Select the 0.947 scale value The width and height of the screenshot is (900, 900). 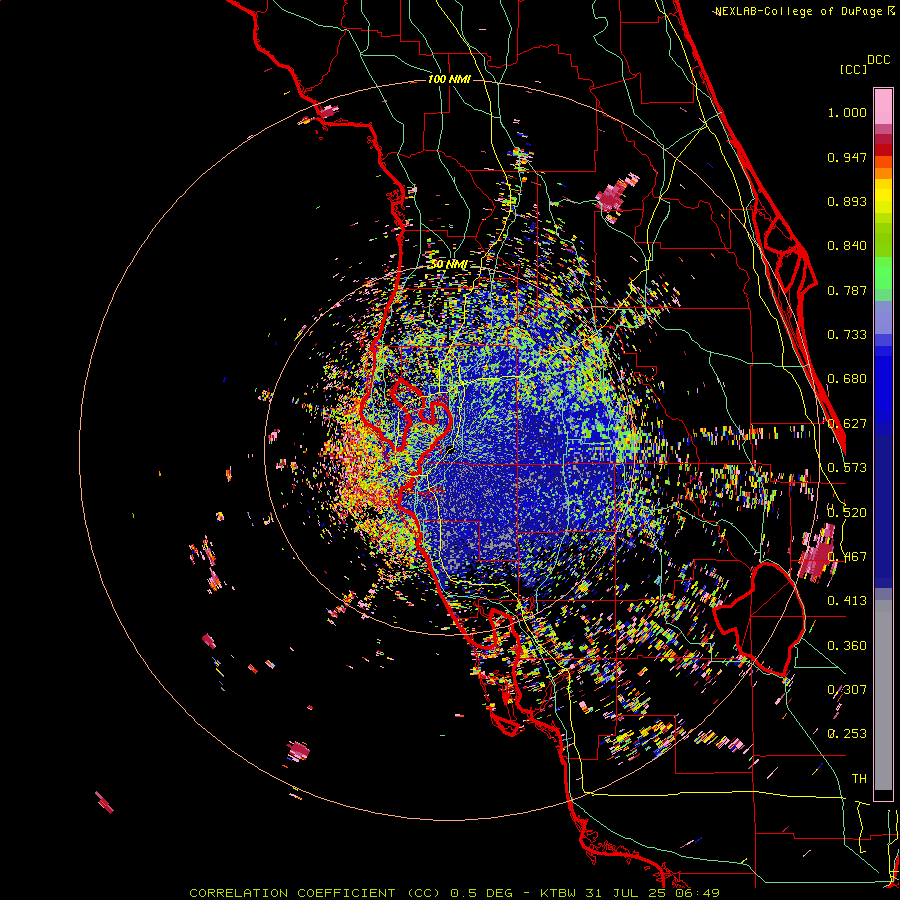(847, 157)
